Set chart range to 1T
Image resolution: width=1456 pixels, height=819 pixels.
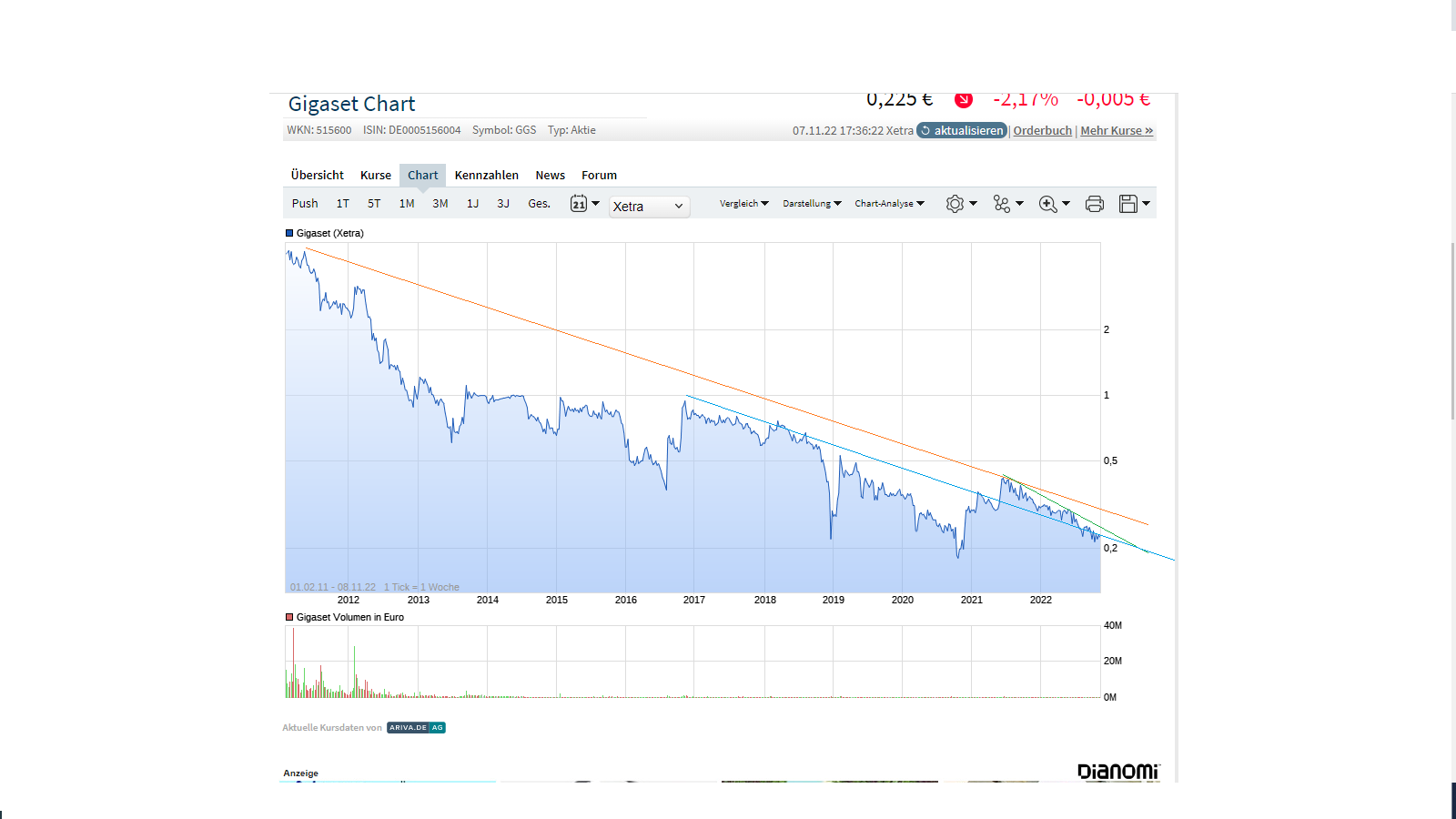pos(343,204)
